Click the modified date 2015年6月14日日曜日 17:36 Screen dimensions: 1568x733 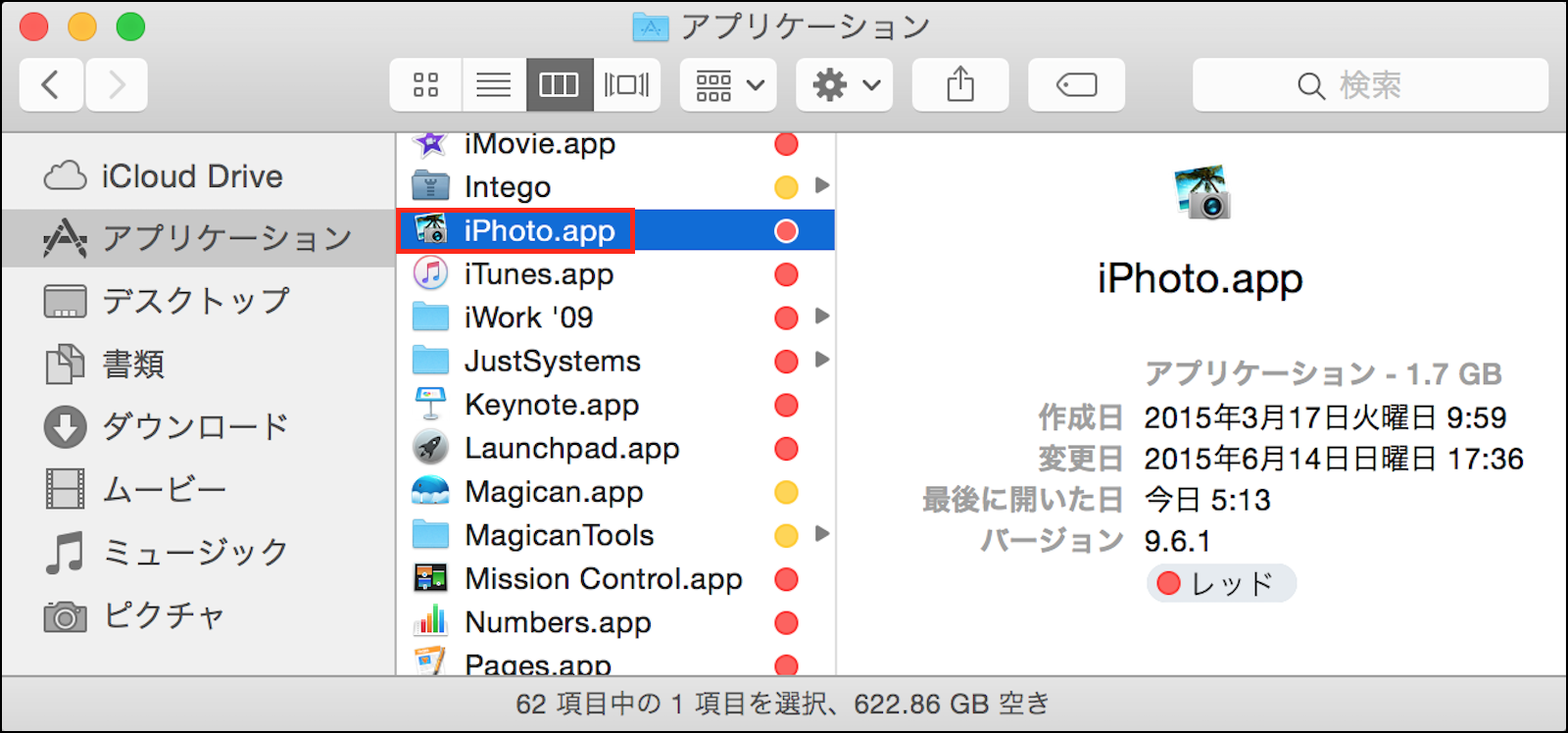coord(1334,460)
